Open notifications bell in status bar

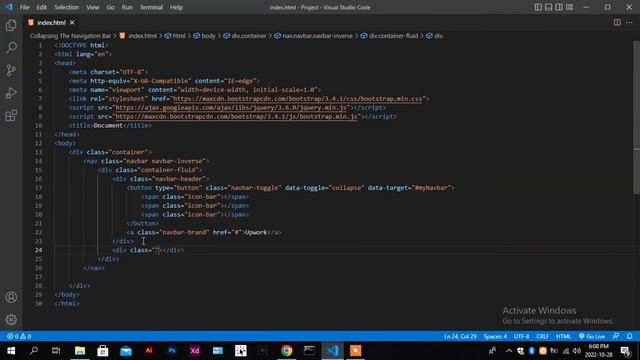click(629, 336)
